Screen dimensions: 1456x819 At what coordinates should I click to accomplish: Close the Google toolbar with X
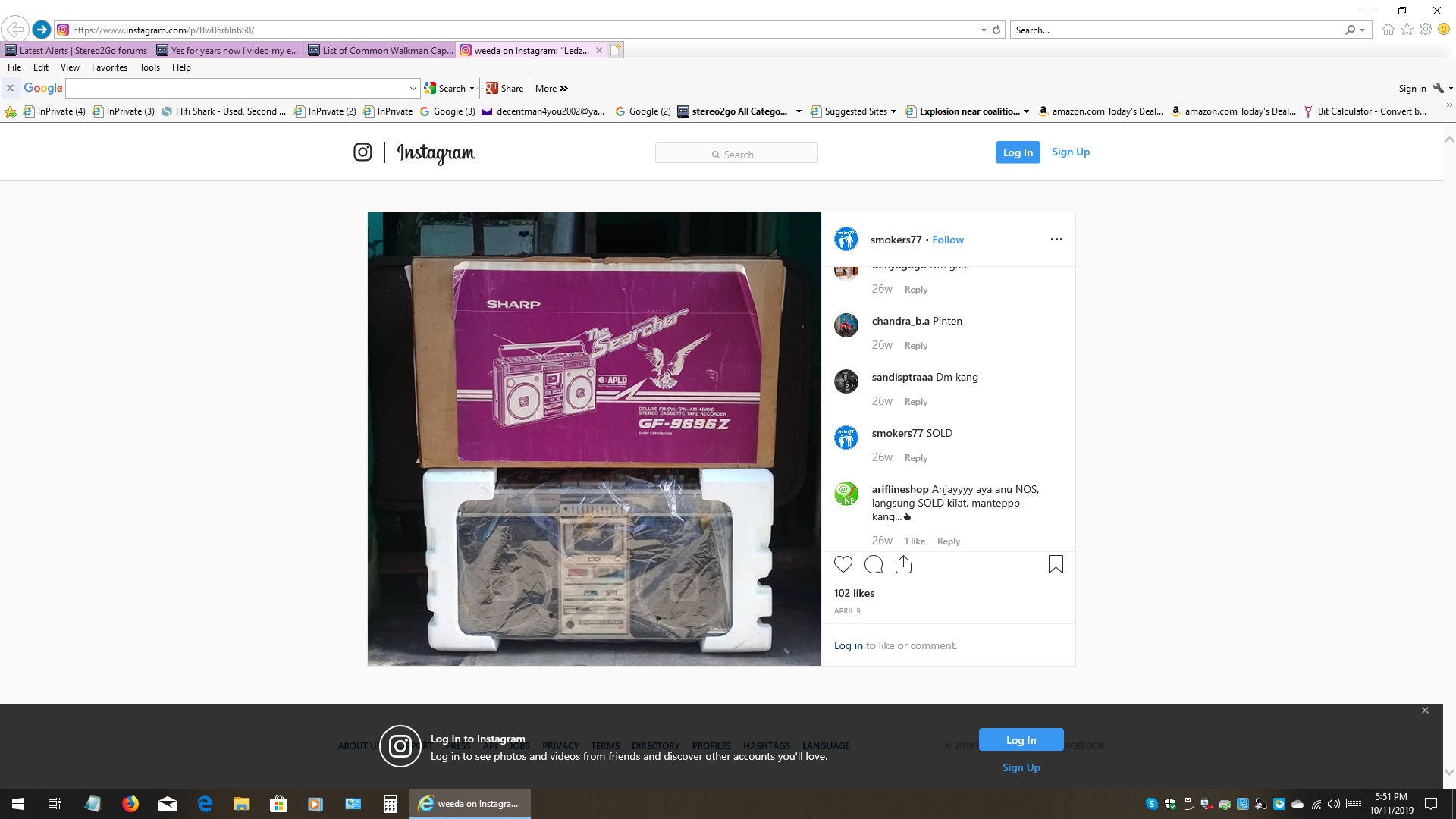(11, 89)
